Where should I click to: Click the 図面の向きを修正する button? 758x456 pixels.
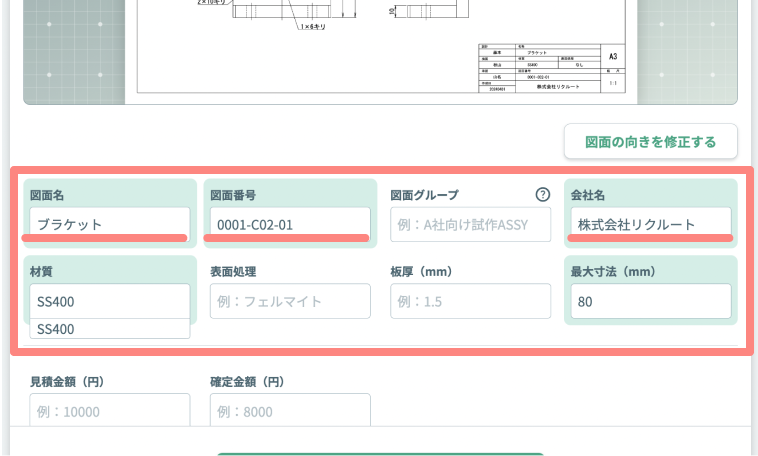pyautogui.click(x=650, y=141)
